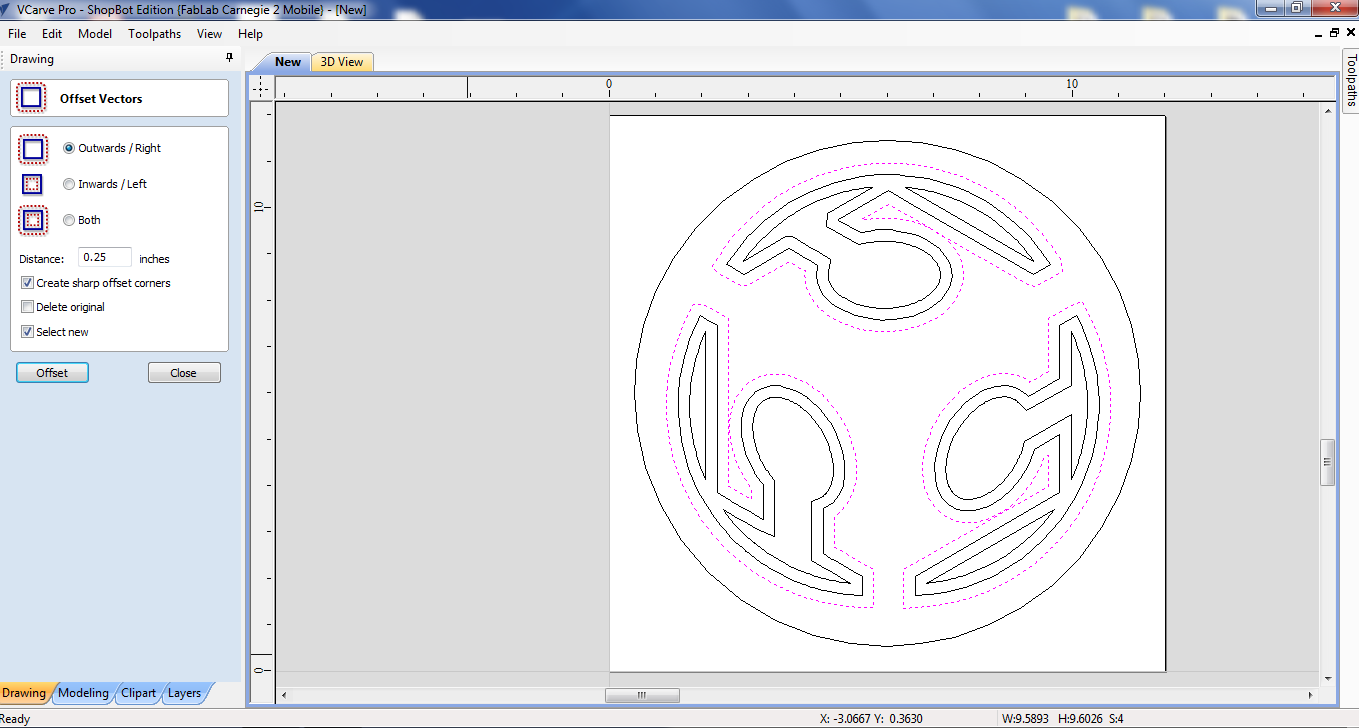The image size is (1359, 728).
Task: Click the Offset Vectors header icon
Action: 32,98
